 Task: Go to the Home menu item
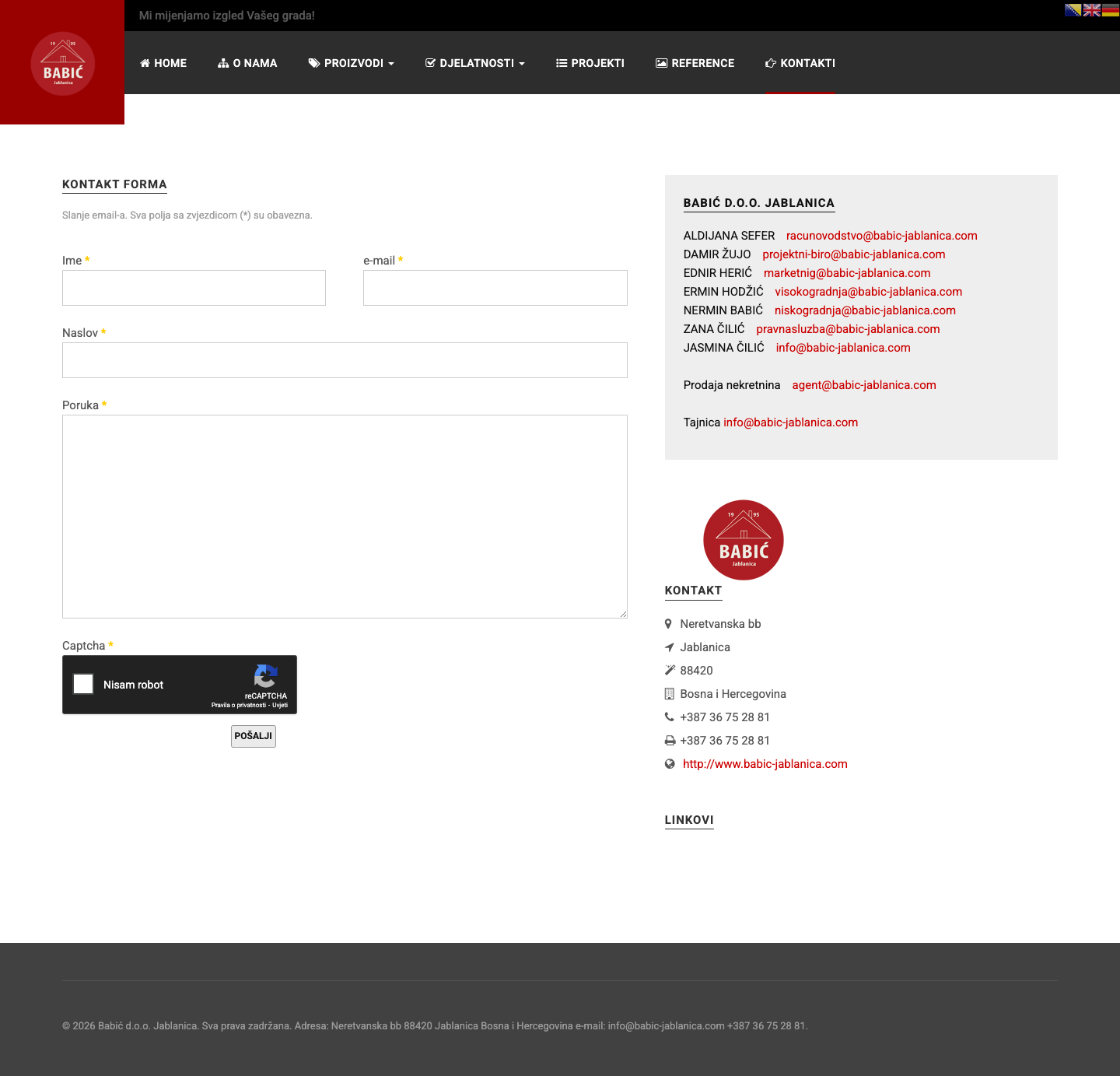point(163,63)
